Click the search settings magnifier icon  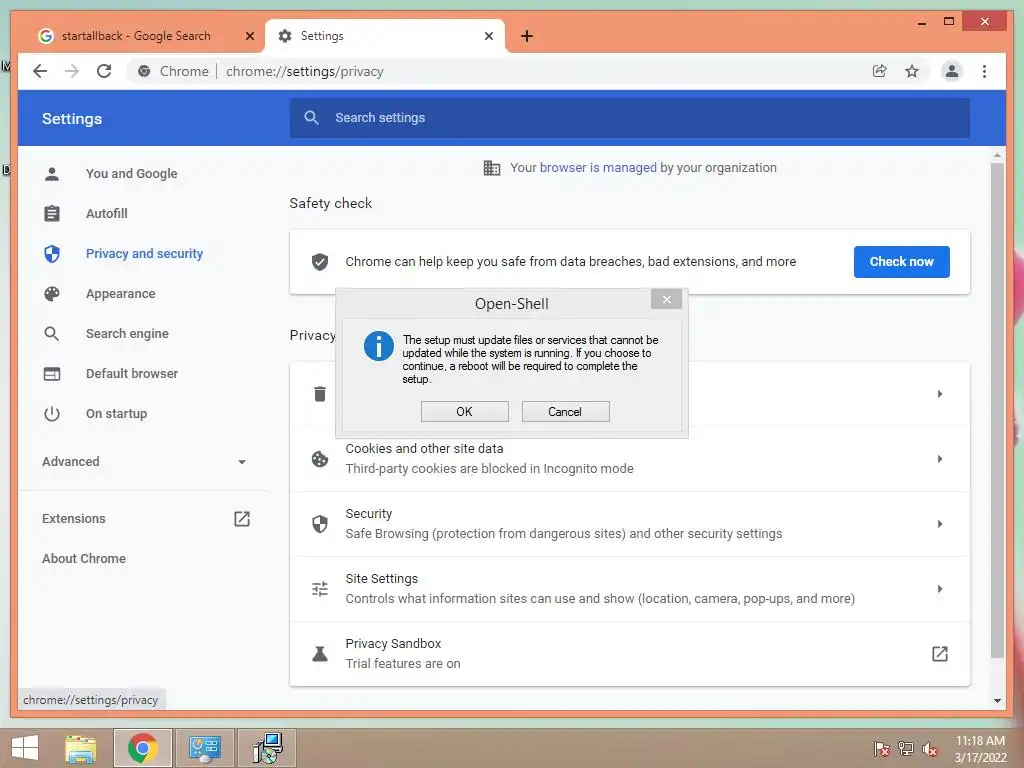pos(312,118)
